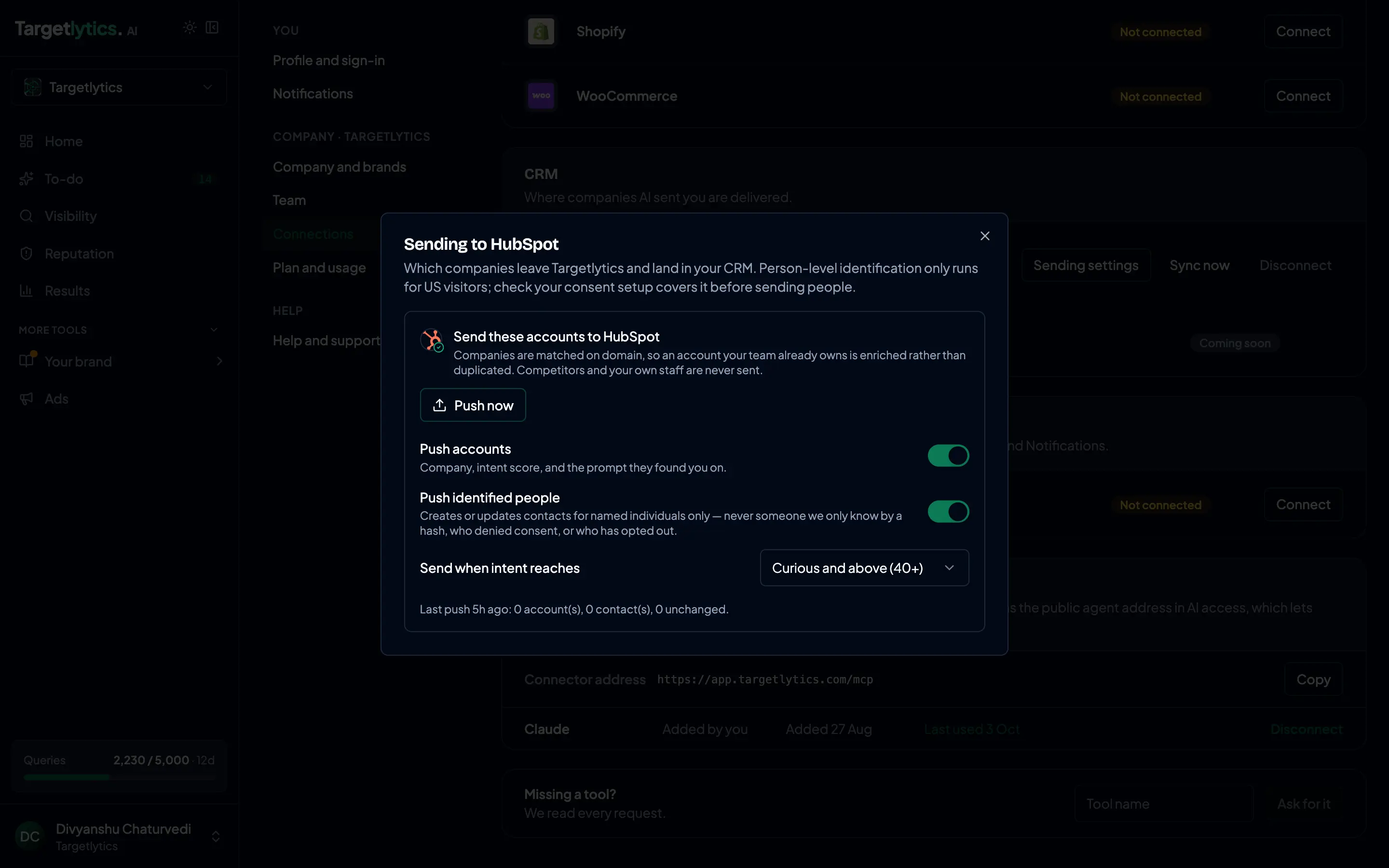Toggle Push accounts switch off

point(948,456)
